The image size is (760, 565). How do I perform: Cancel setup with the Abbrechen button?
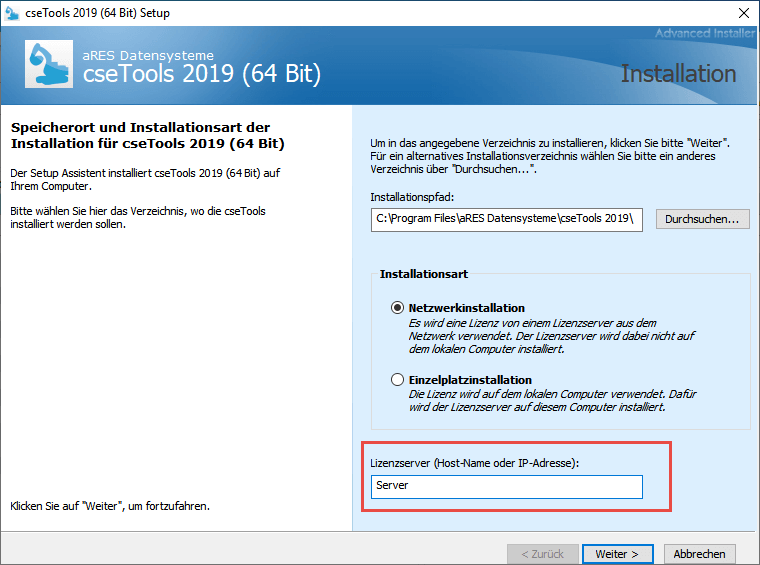[x=699, y=553]
